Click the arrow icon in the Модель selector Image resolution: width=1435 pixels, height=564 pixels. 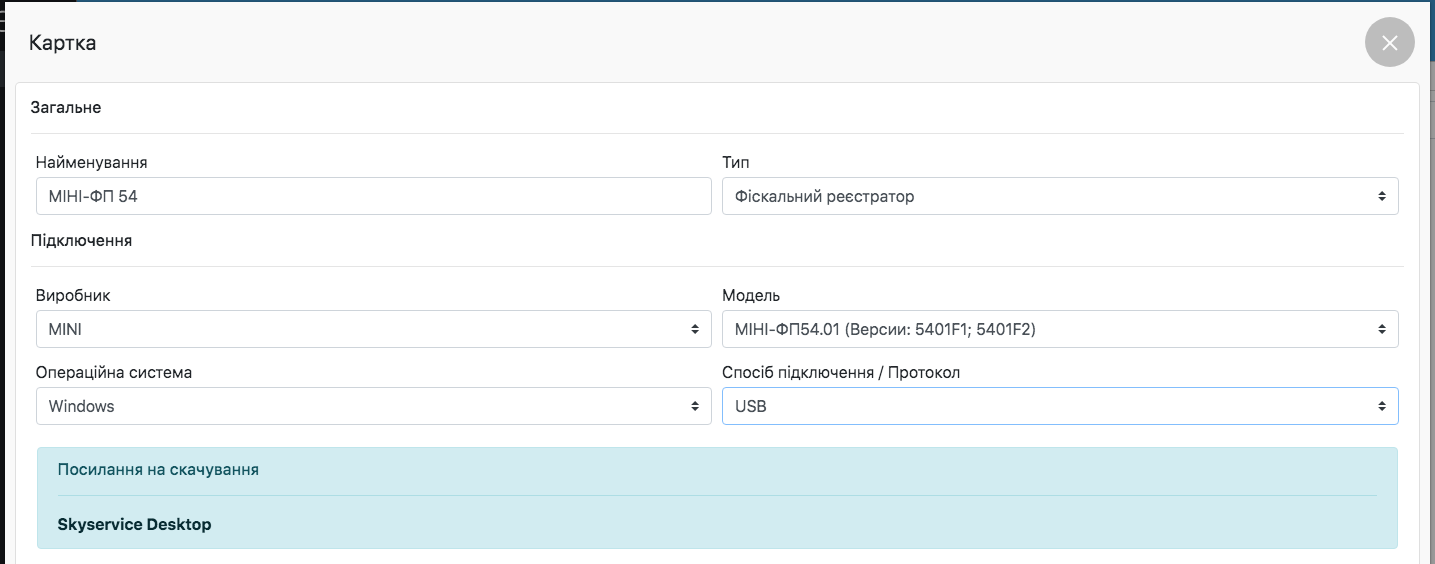tap(1381, 329)
